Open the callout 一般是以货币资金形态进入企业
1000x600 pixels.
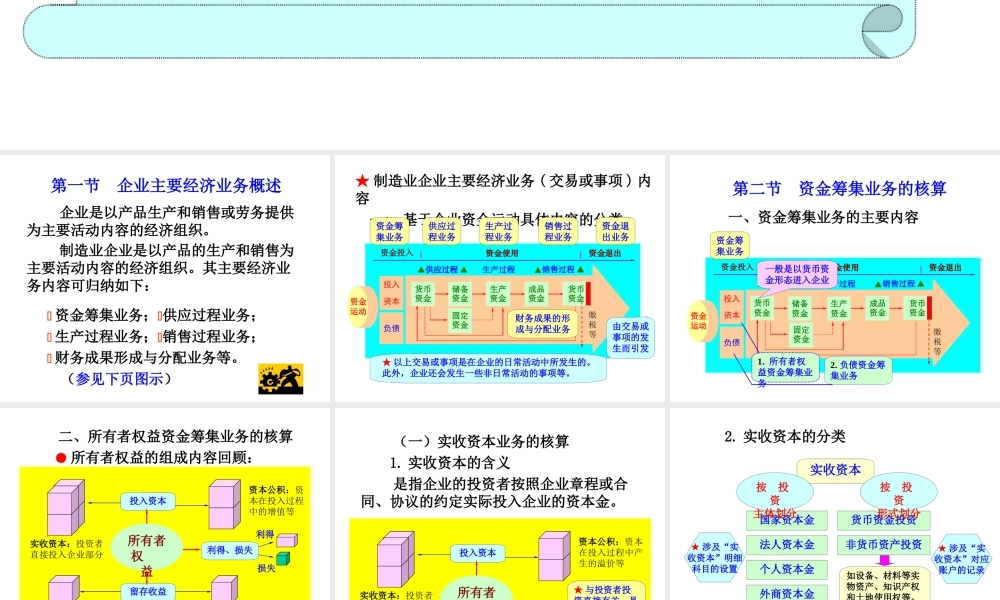795,275
